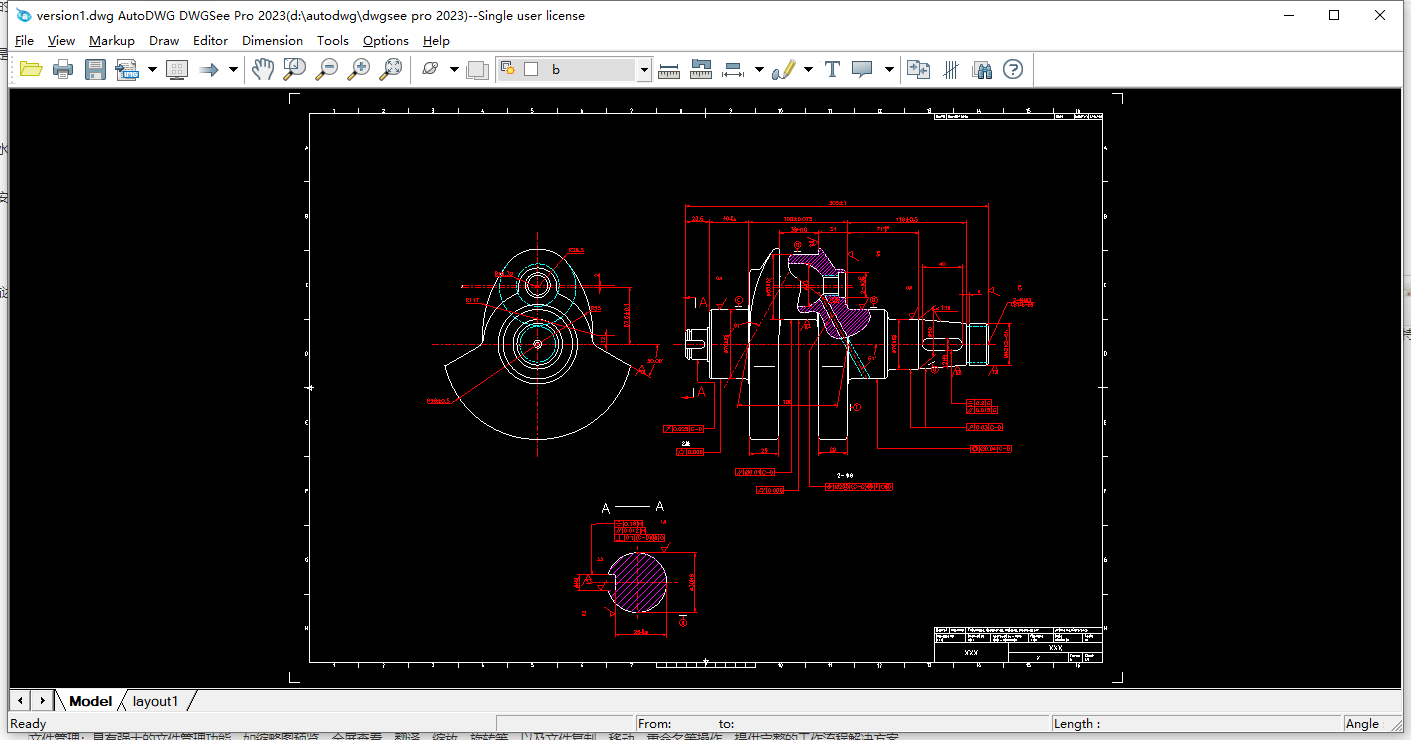Open the Markup menu
This screenshot has height=740, width=1411.
[x=111, y=41]
